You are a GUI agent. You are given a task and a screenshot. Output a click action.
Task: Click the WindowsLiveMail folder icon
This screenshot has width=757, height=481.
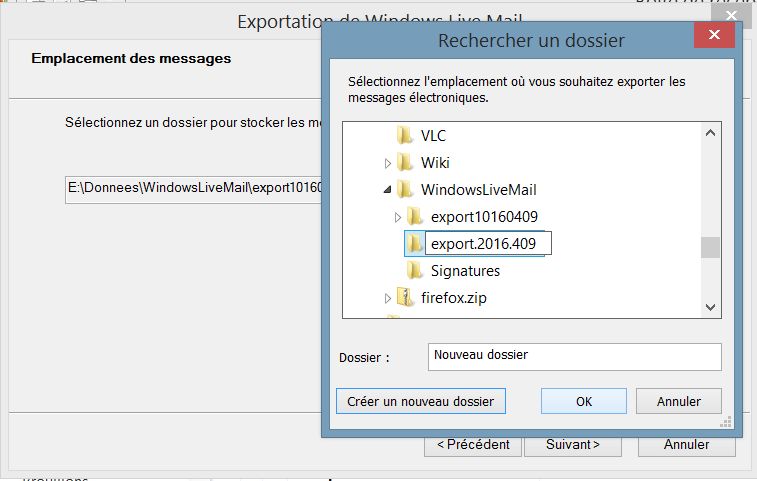[405, 189]
